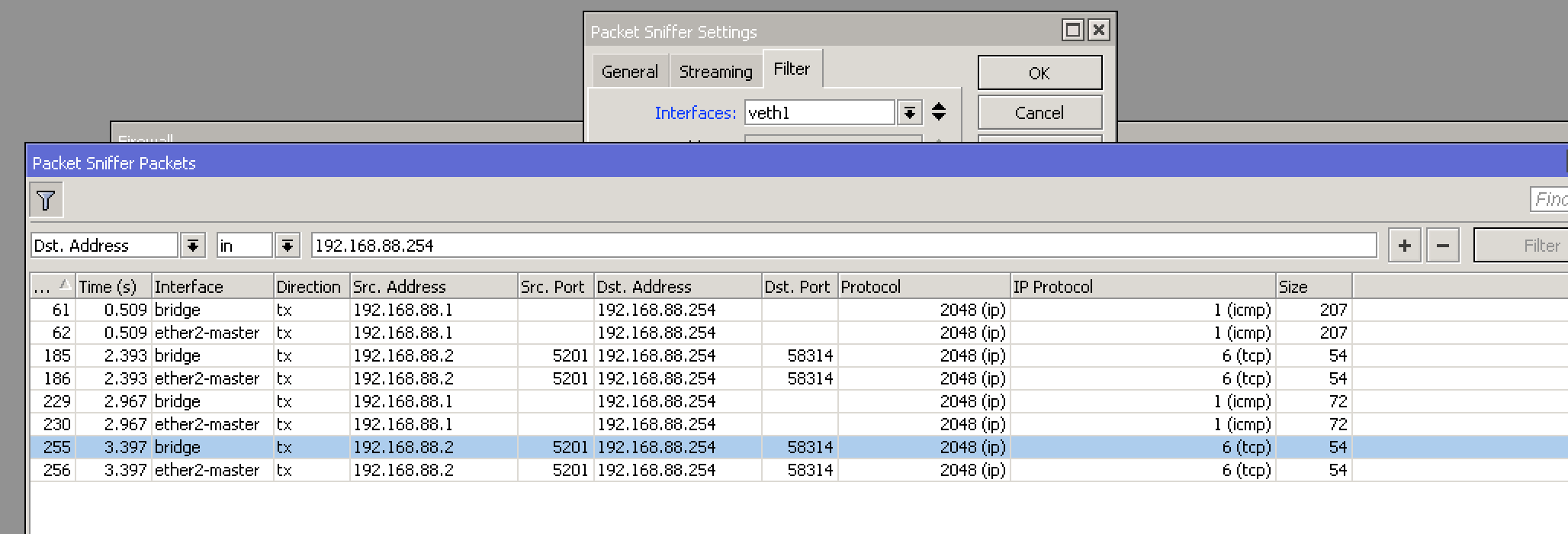The width and height of the screenshot is (1568, 534).
Task: Click the Dst. Address filter field selector
Action: (x=104, y=245)
